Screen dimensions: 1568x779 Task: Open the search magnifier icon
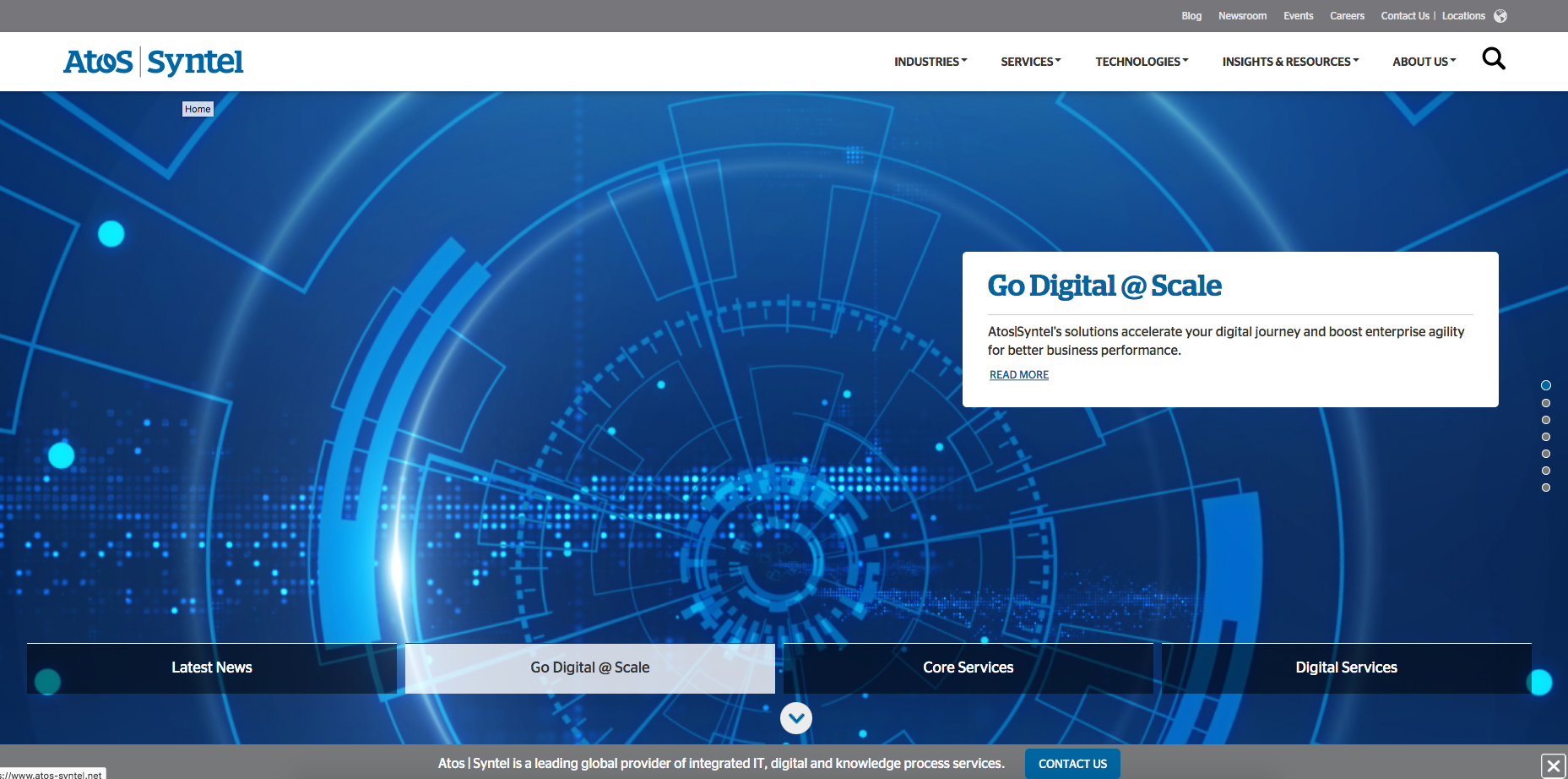[1494, 59]
